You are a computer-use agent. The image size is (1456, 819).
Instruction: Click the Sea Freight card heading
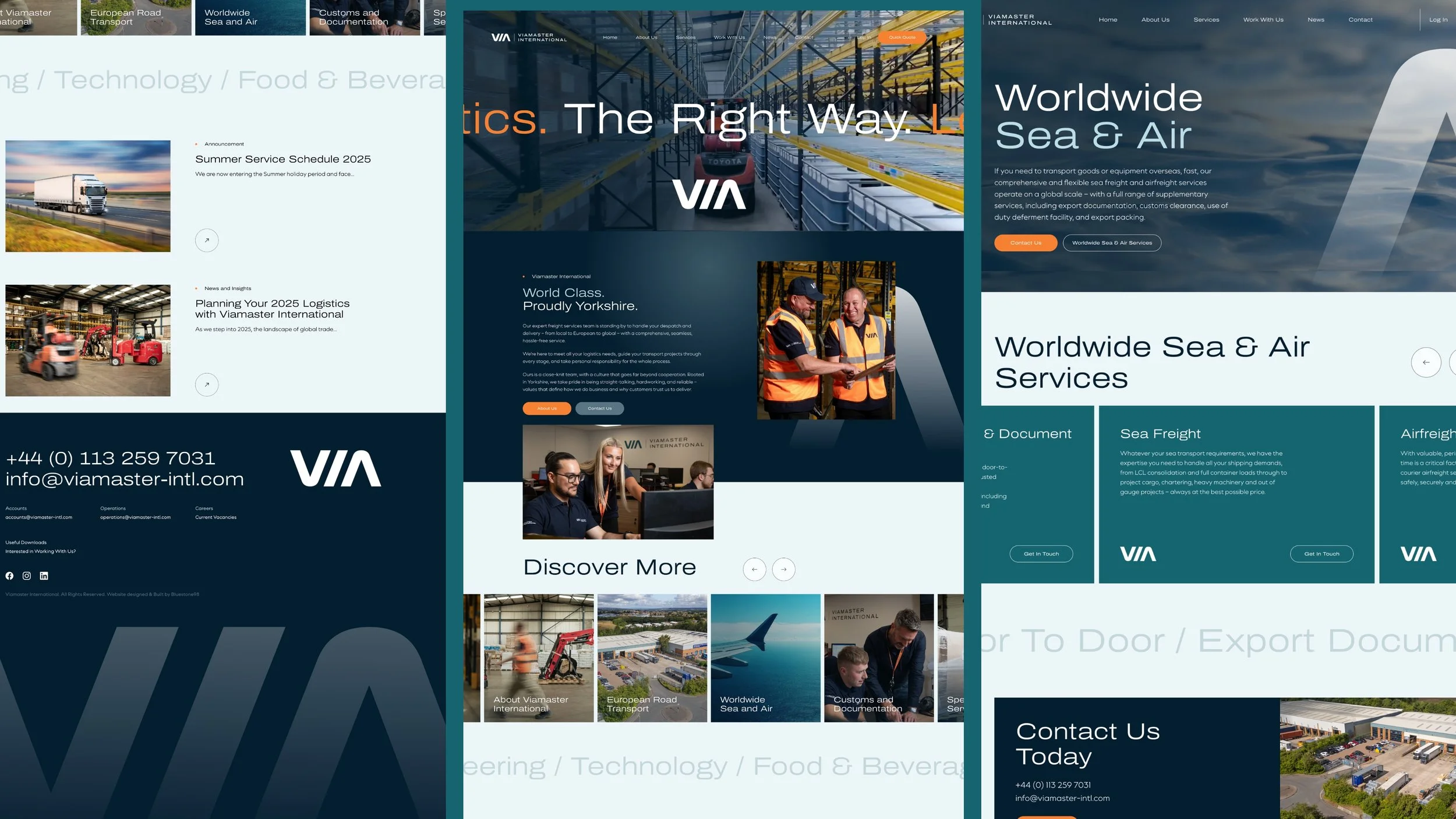(1160, 434)
